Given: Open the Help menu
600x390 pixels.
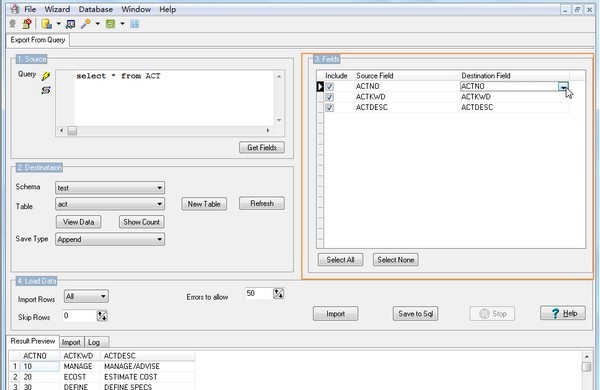Looking at the screenshot, I should coord(168,9).
